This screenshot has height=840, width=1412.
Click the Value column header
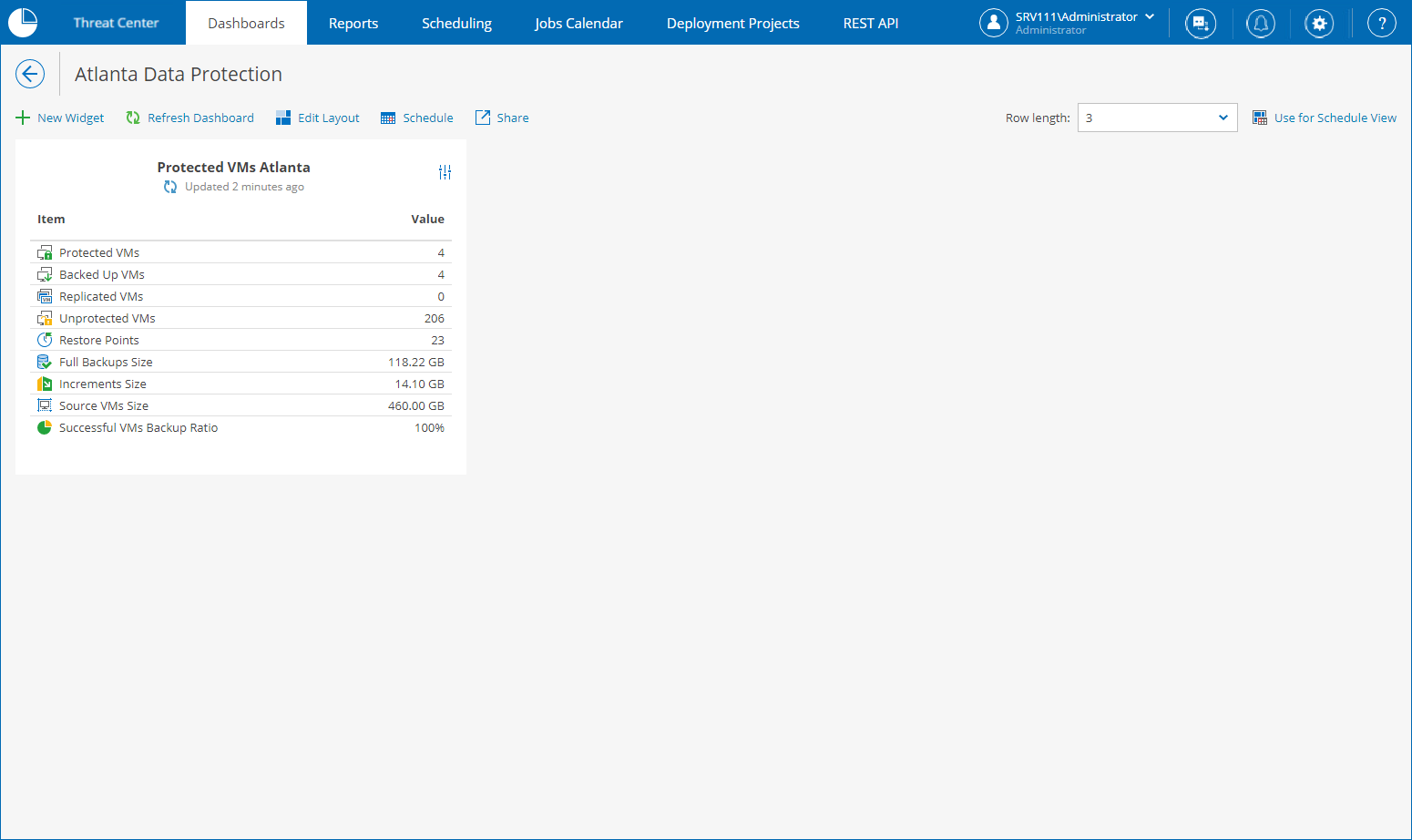pyautogui.click(x=427, y=220)
